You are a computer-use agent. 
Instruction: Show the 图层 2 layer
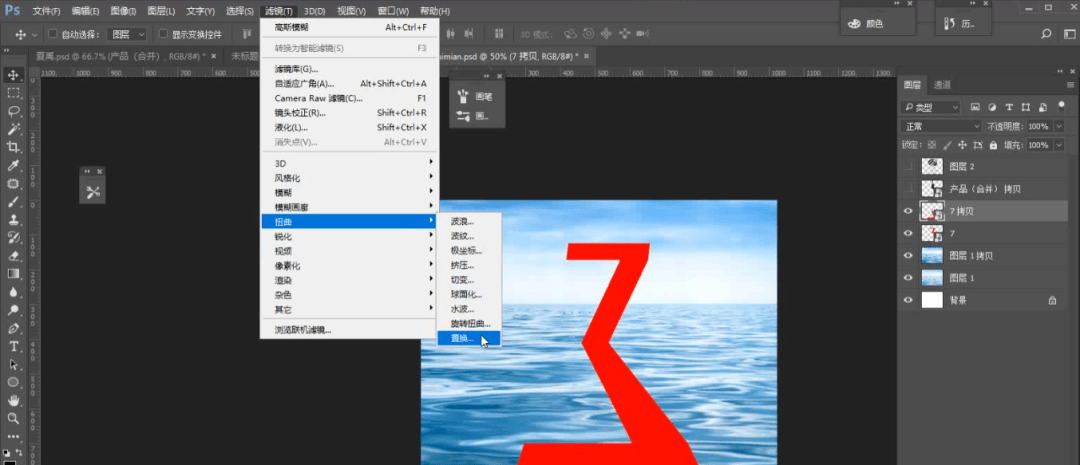click(908, 166)
